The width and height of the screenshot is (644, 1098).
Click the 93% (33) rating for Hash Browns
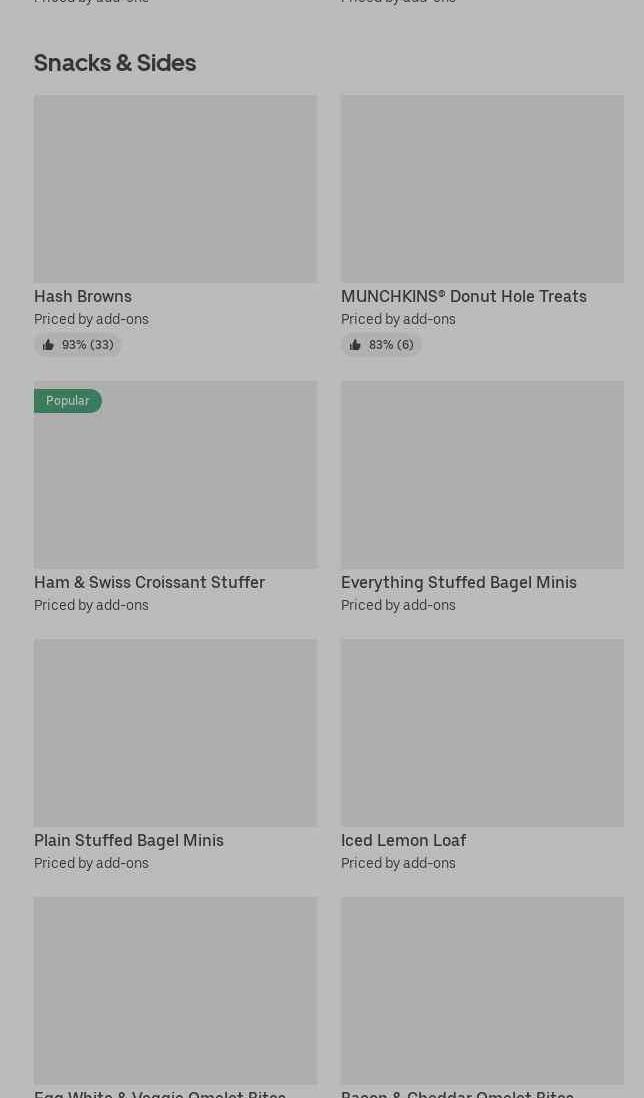tap(87, 345)
